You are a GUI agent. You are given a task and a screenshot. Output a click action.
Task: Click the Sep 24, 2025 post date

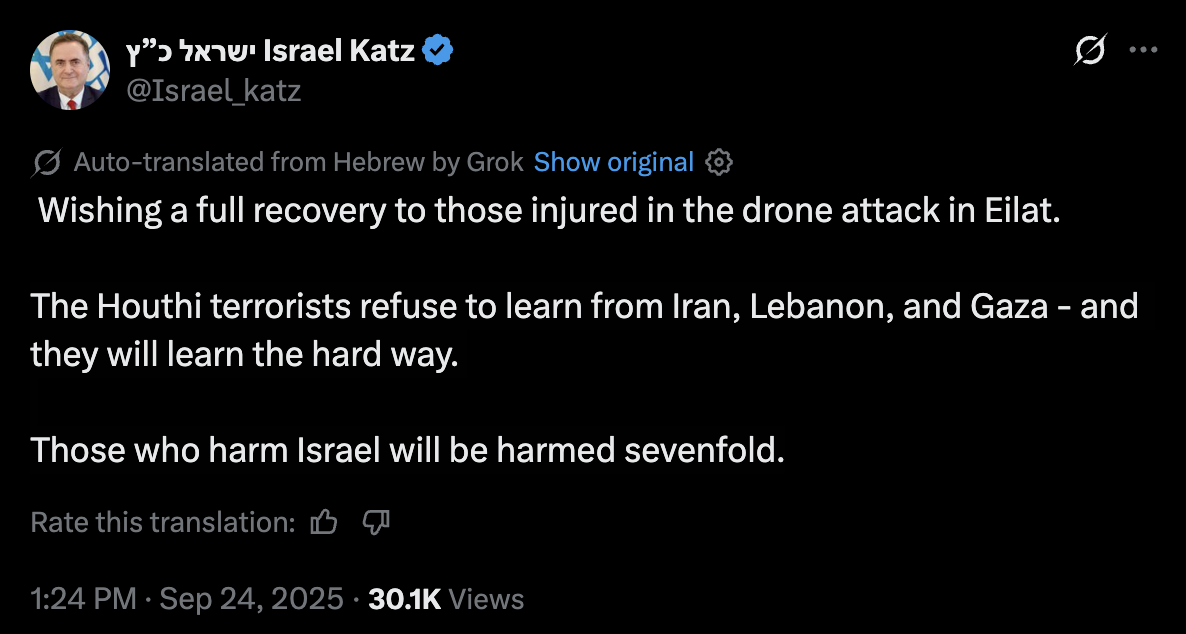[x=251, y=599]
